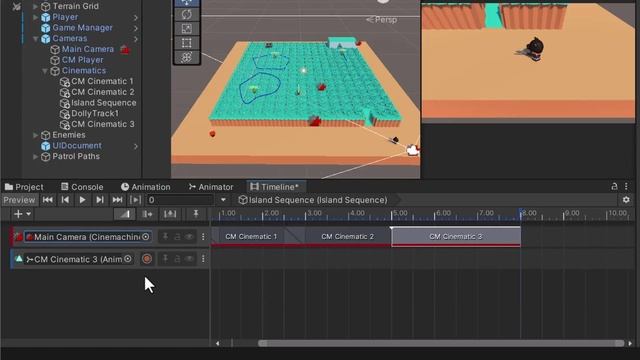640x360 pixels.
Task: Toggle the Timeline marker pin button
Action: coord(196,213)
